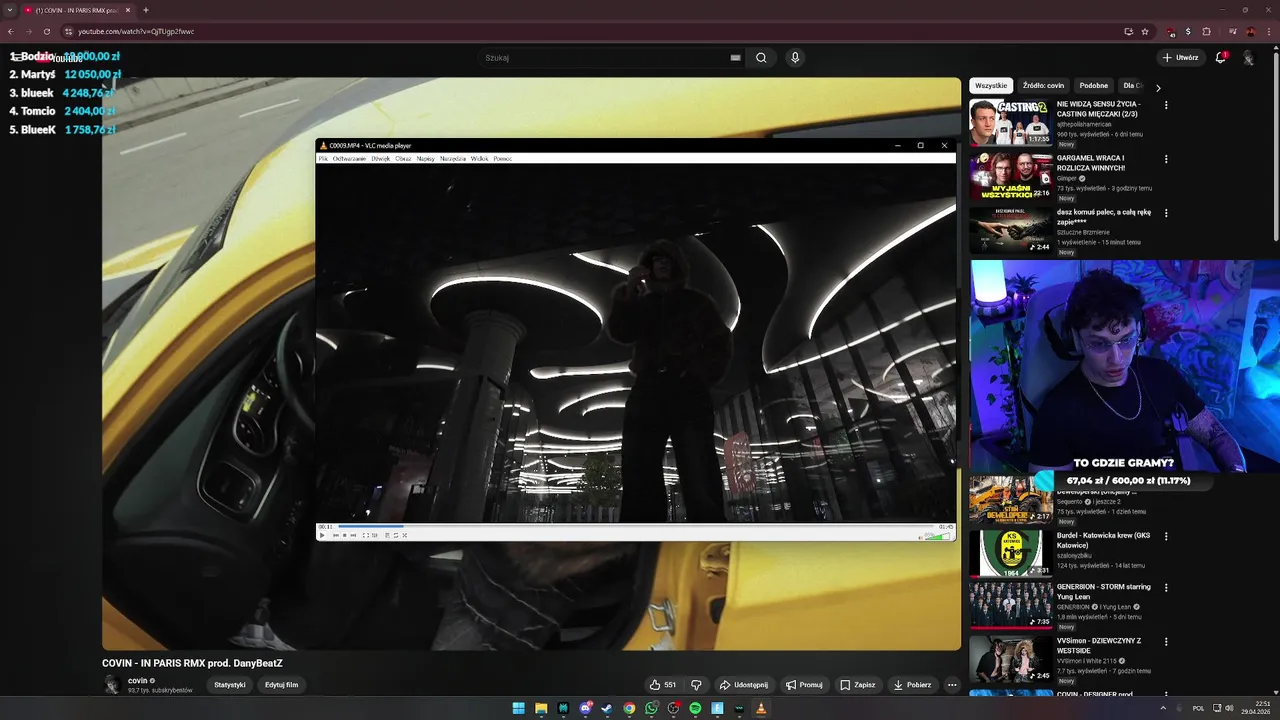1280x720 pixels.
Task: Open Steam from the taskbar
Action: tap(607, 708)
